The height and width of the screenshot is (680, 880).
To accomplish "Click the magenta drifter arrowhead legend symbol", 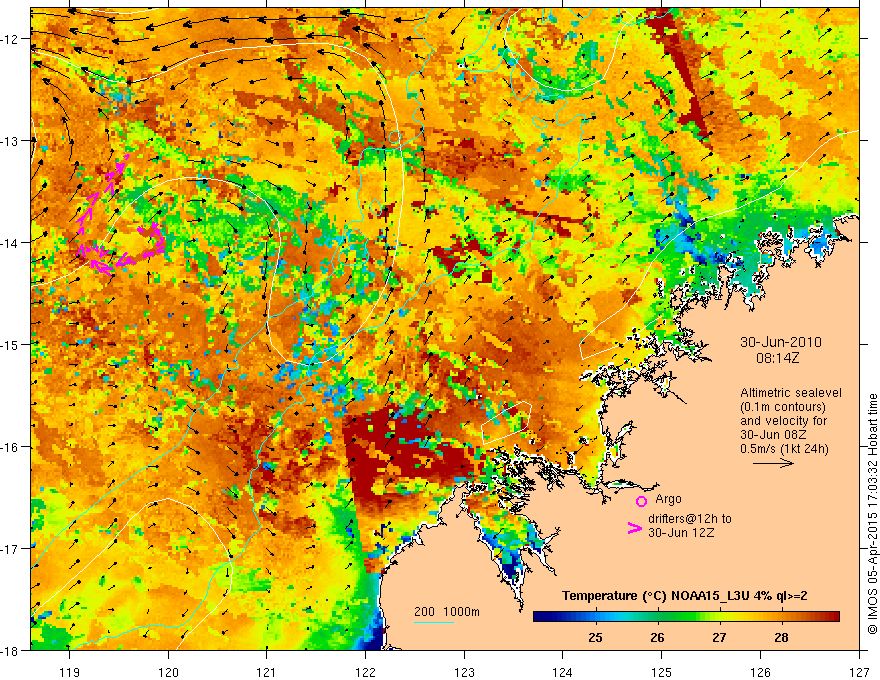I will (x=634, y=528).
